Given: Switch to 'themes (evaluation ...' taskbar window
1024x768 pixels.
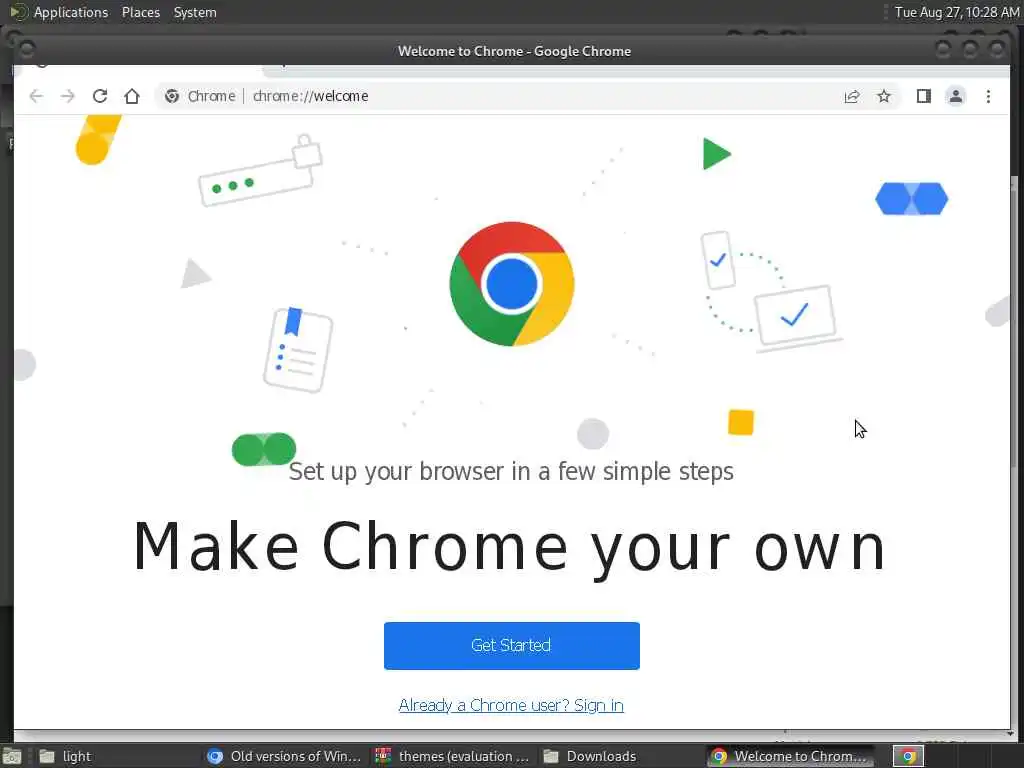Looking at the screenshot, I should tap(452, 756).
